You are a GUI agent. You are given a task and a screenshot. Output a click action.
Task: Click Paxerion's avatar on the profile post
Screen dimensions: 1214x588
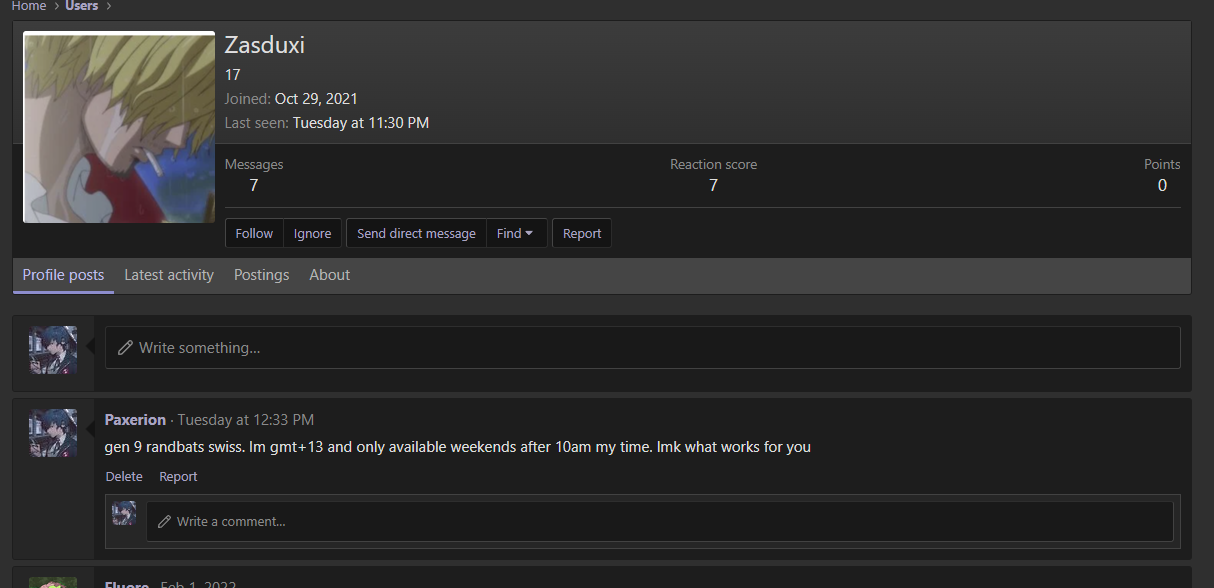(53, 433)
